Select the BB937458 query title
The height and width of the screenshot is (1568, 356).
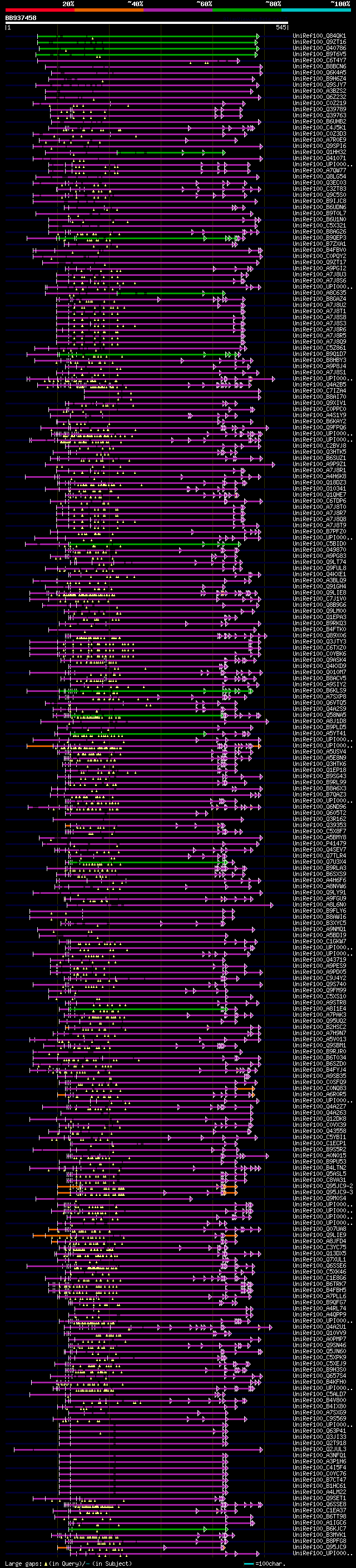click(x=21, y=18)
